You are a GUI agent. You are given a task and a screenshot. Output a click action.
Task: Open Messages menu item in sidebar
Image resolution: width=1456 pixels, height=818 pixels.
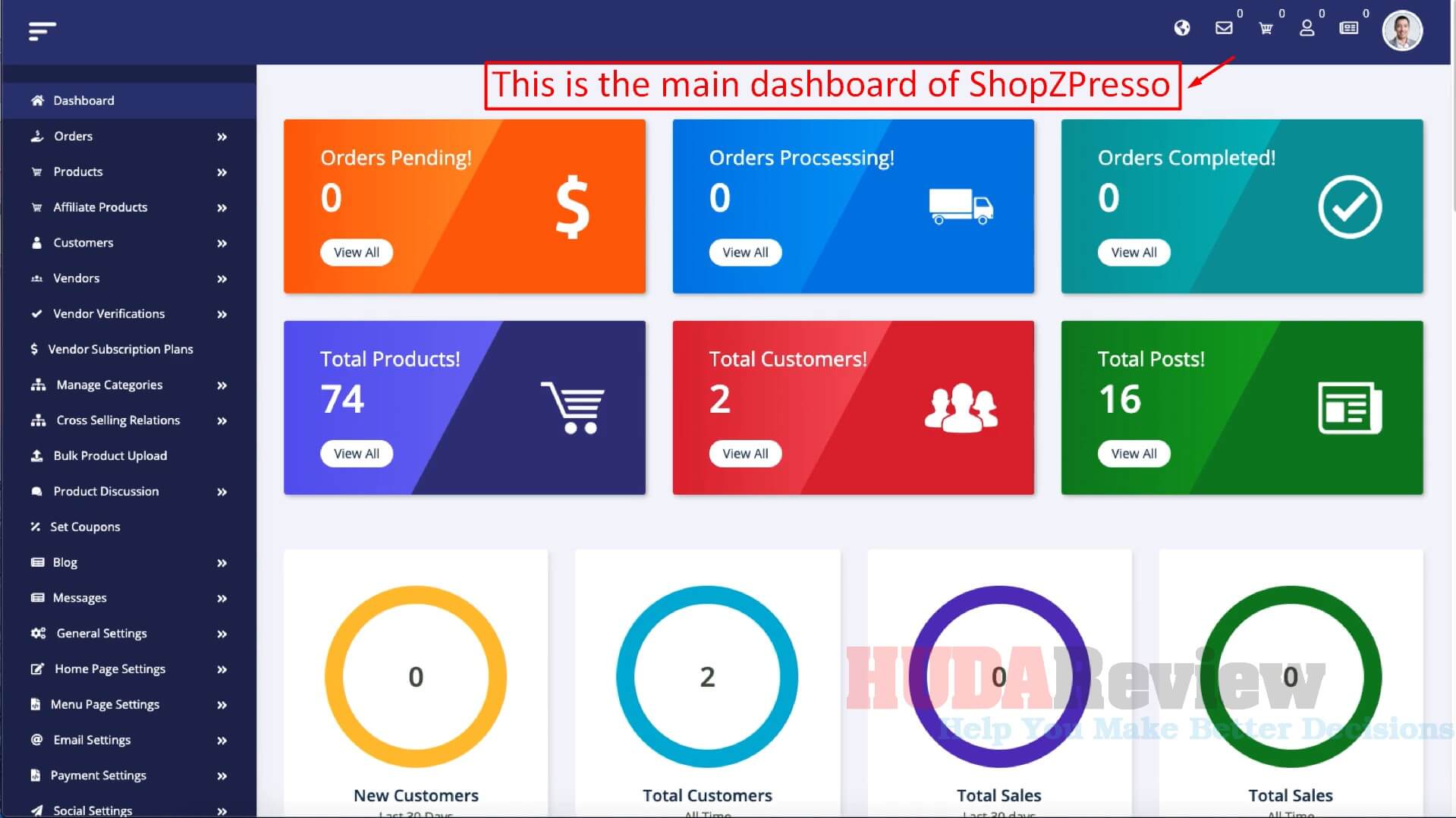tap(127, 598)
